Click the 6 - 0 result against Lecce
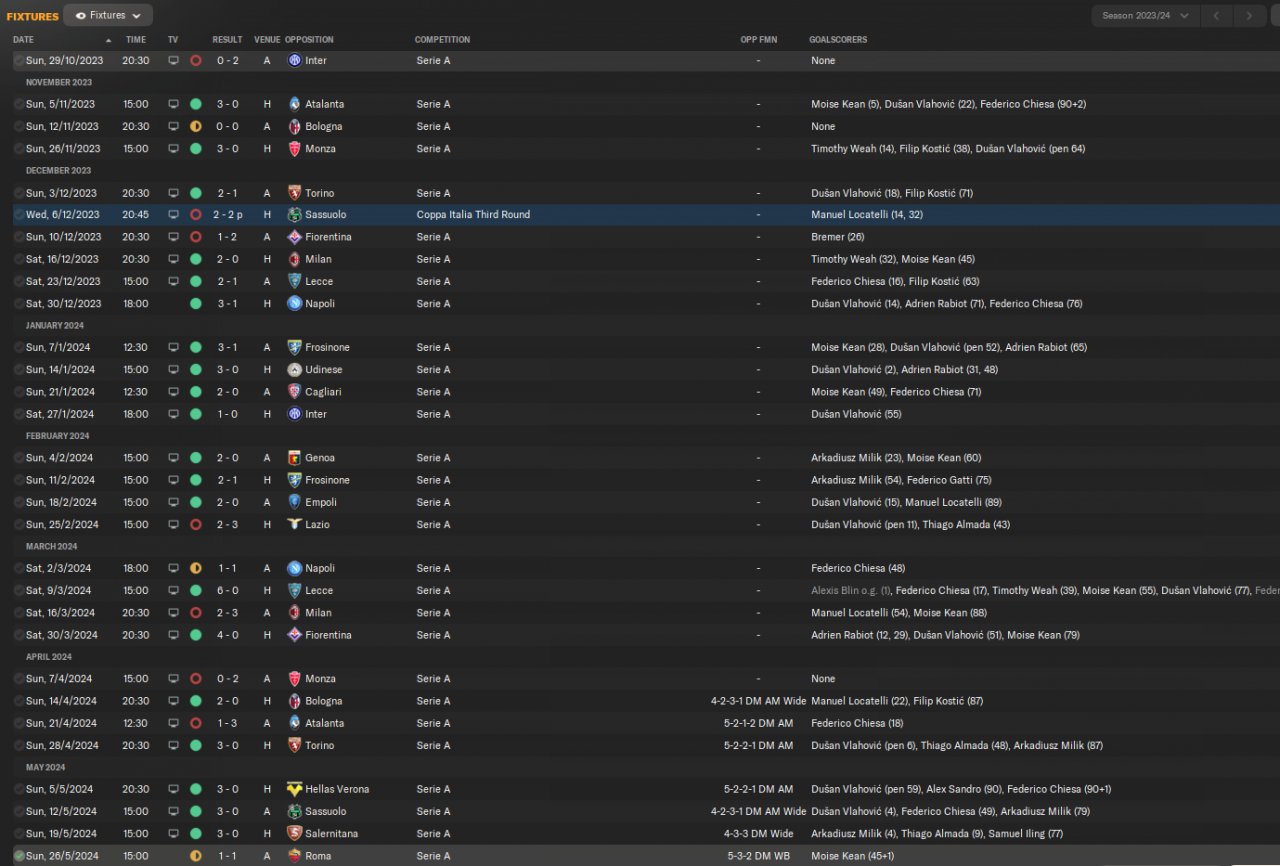 227,591
